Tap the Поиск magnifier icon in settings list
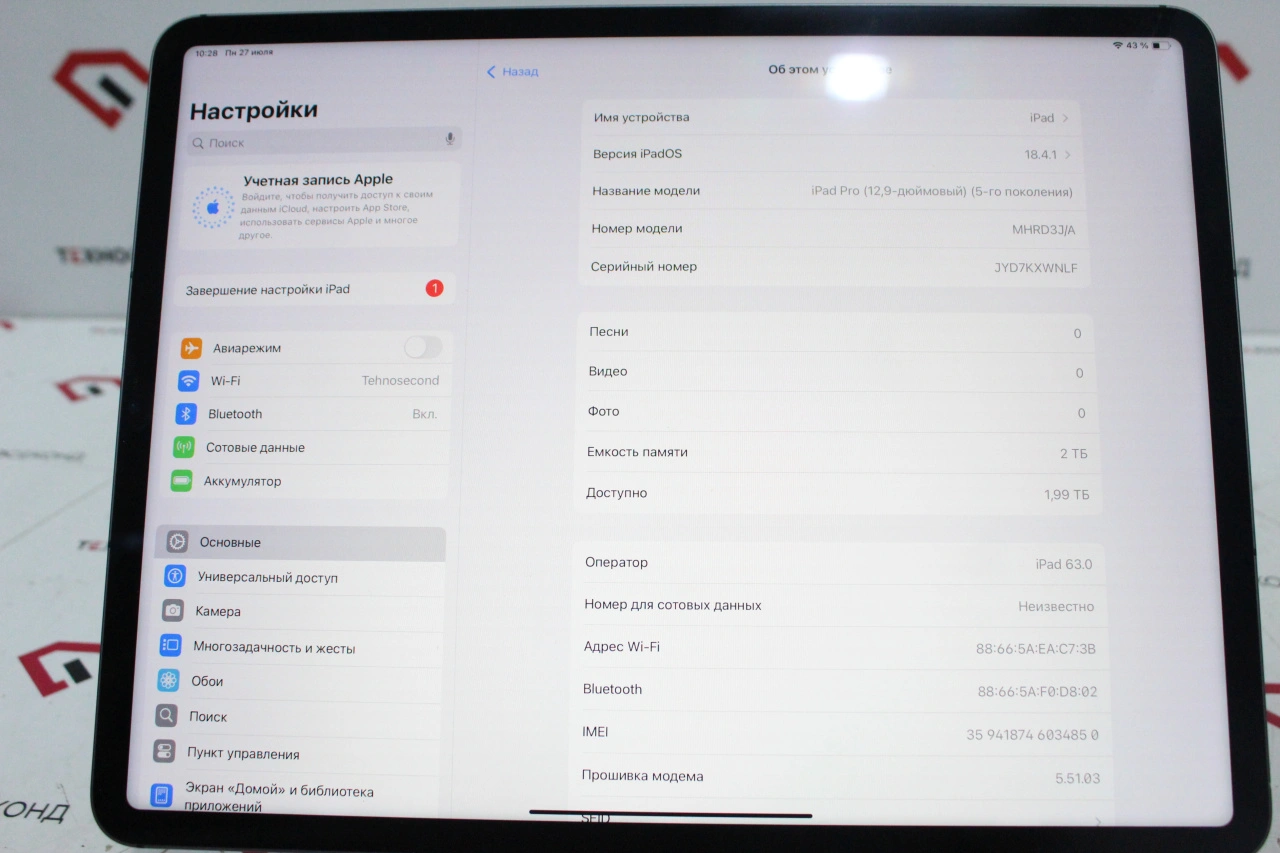 (166, 716)
